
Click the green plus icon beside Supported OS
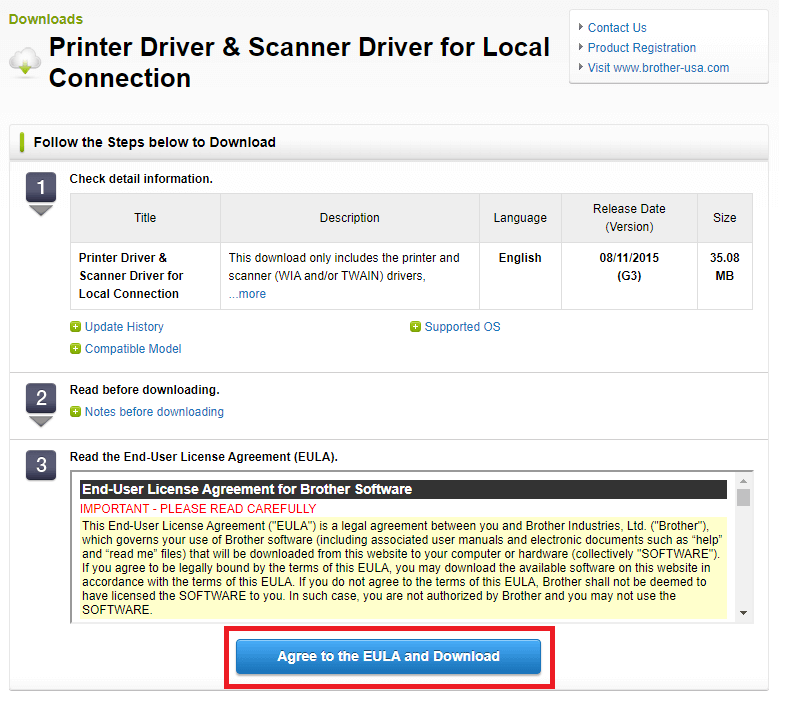(x=415, y=327)
